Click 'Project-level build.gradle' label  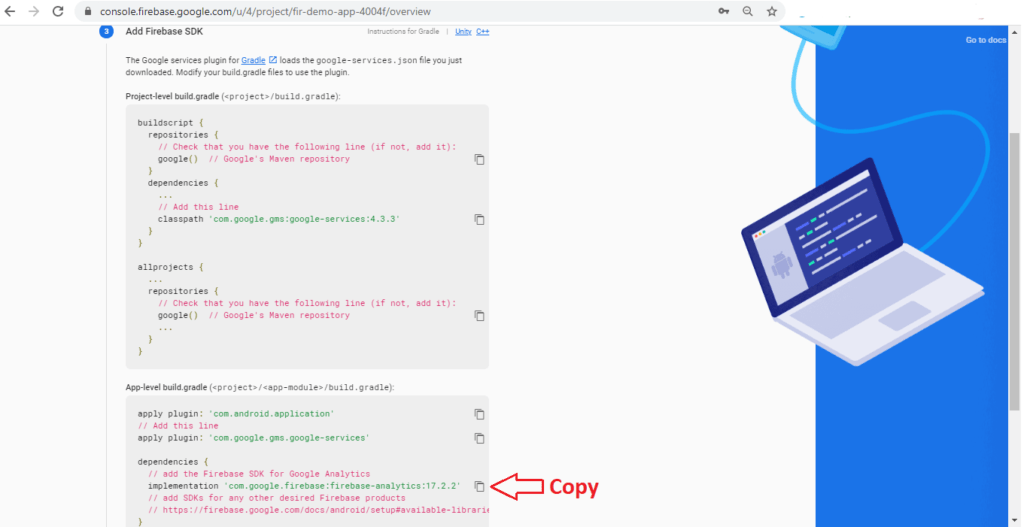pyautogui.click(x=173, y=97)
